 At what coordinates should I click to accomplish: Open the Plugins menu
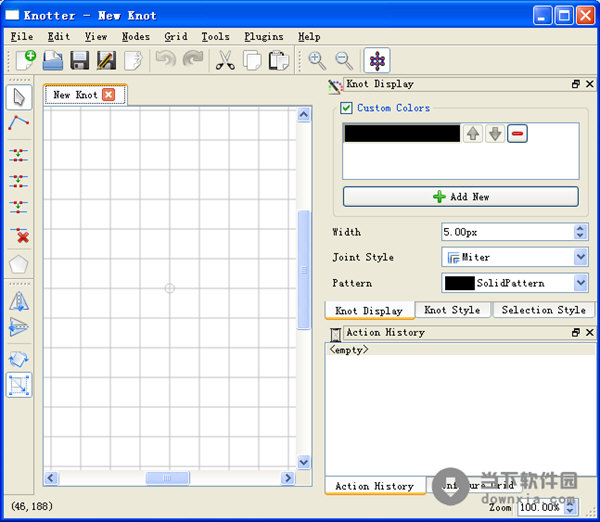[x=263, y=37]
